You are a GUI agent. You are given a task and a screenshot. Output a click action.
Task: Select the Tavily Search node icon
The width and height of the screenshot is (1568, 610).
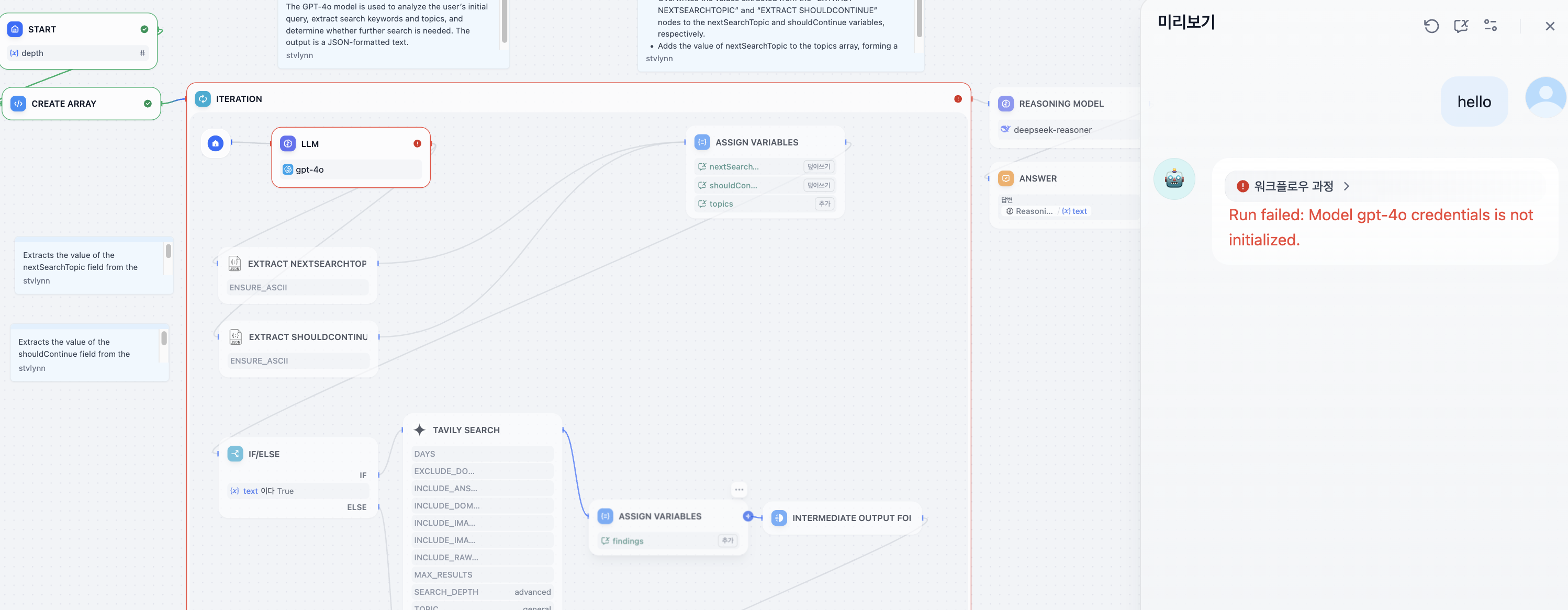click(419, 430)
